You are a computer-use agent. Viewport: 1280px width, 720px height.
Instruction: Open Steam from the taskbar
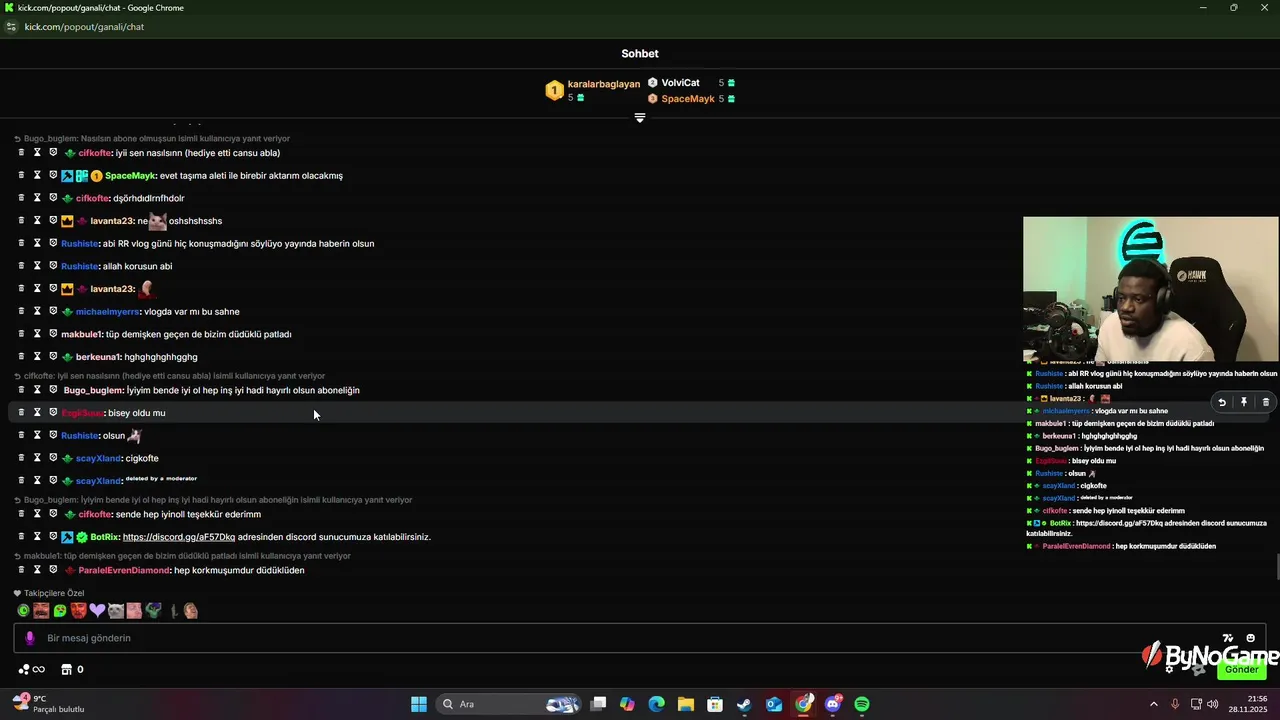[x=744, y=704]
